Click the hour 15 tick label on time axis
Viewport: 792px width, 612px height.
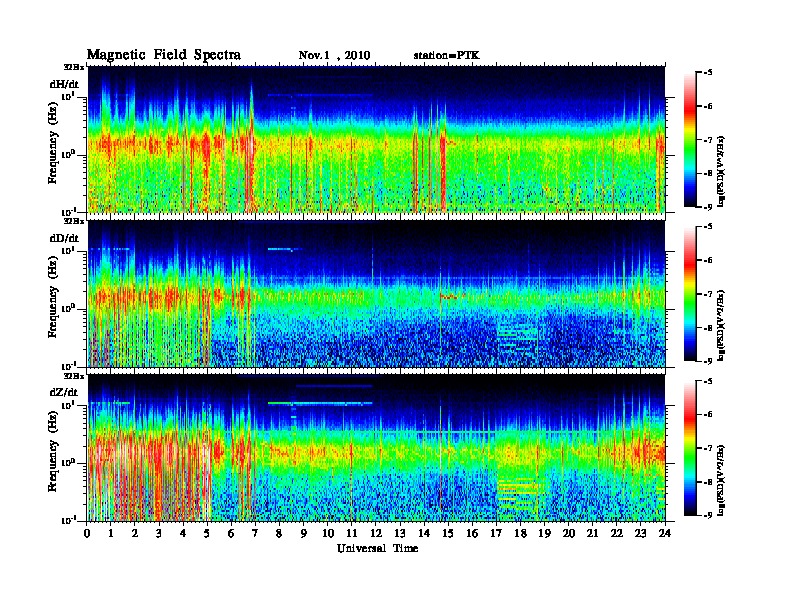(x=449, y=534)
